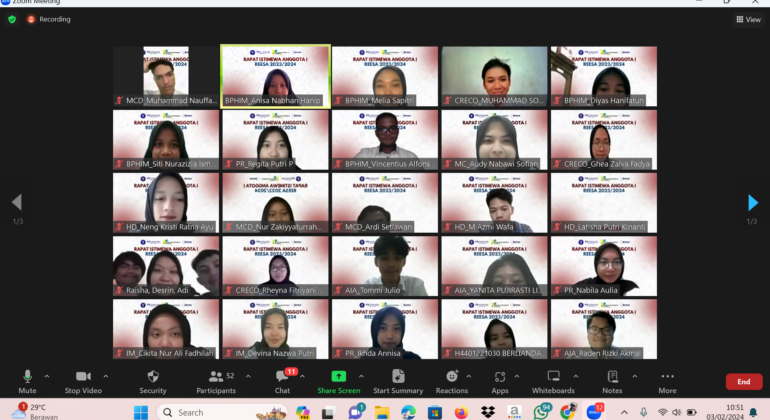Open Zoom app icon in the taskbar

click(594, 412)
